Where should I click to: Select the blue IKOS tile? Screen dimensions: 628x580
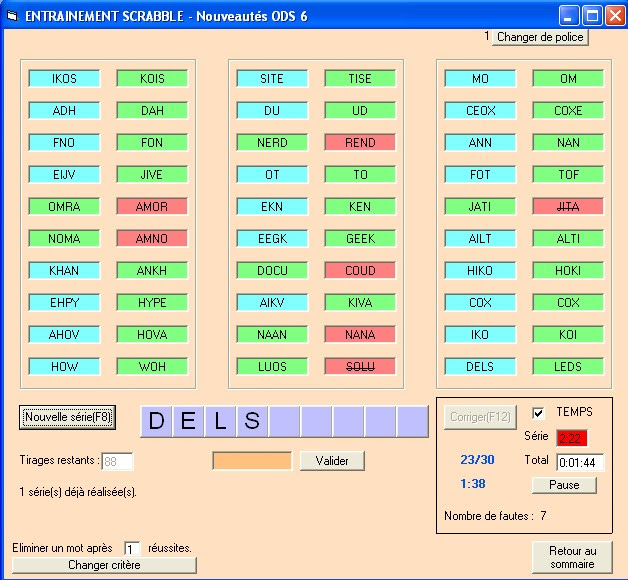[x=64, y=79]
